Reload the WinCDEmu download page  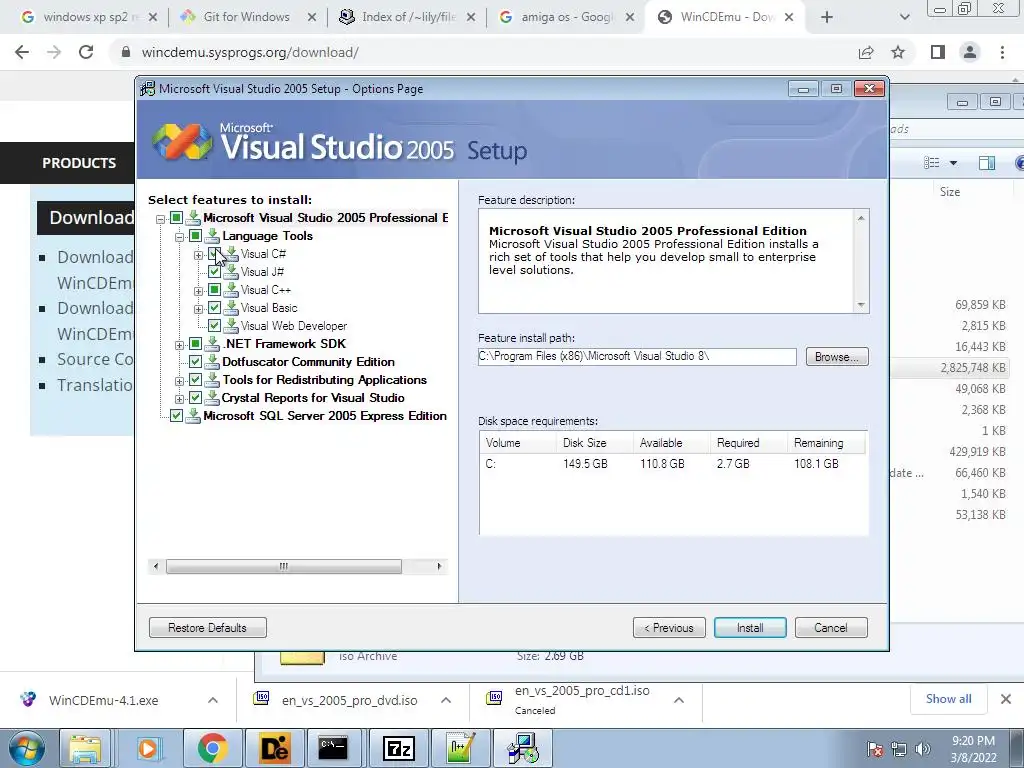pyautogui.click(x=86, y=52)
